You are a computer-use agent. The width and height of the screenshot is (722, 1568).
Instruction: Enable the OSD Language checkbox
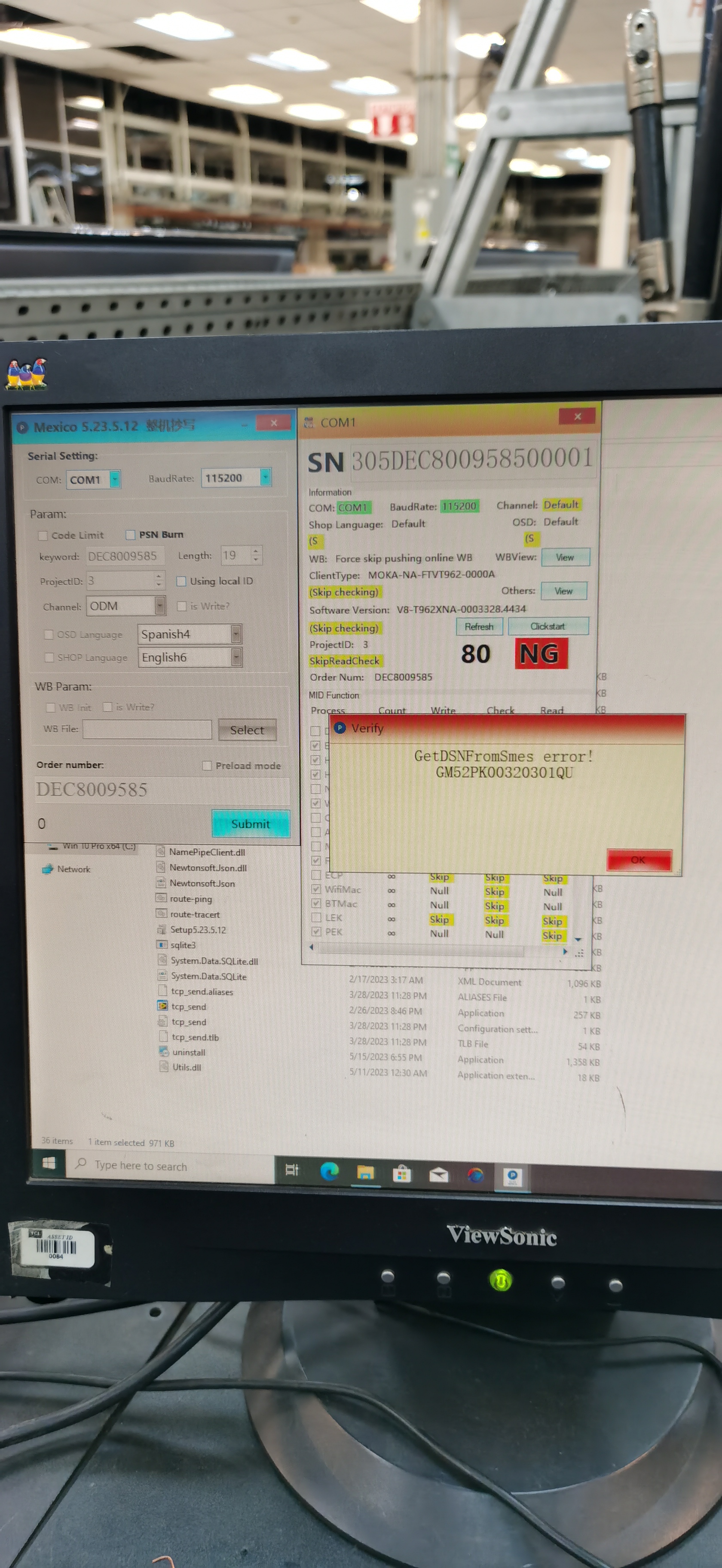[x=49, y=634]
